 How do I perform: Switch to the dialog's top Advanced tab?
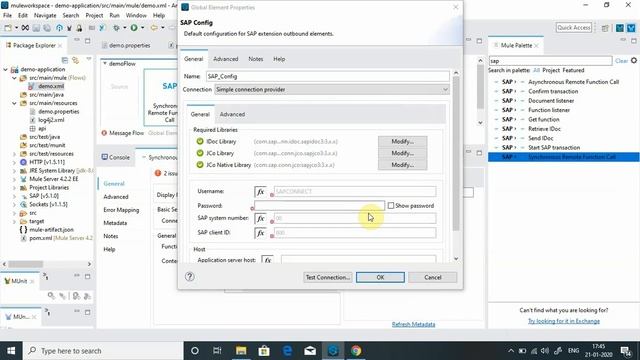pyautogui.click(x=226, y=59)
